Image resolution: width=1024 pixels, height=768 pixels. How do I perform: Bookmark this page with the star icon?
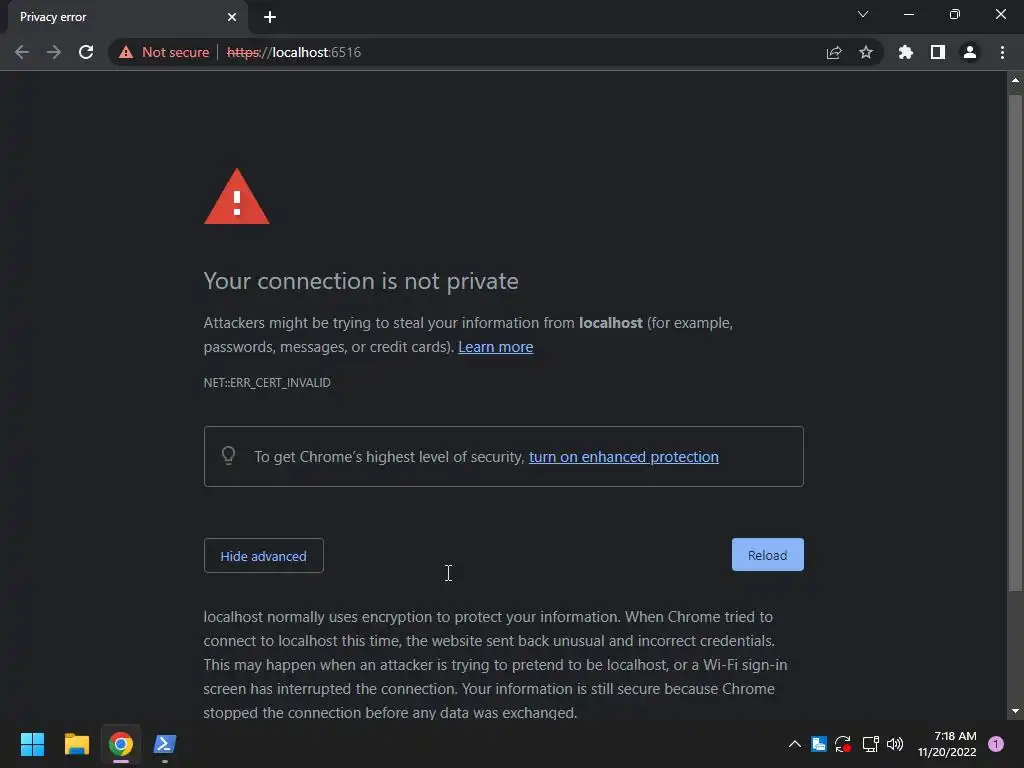point(866,52)
